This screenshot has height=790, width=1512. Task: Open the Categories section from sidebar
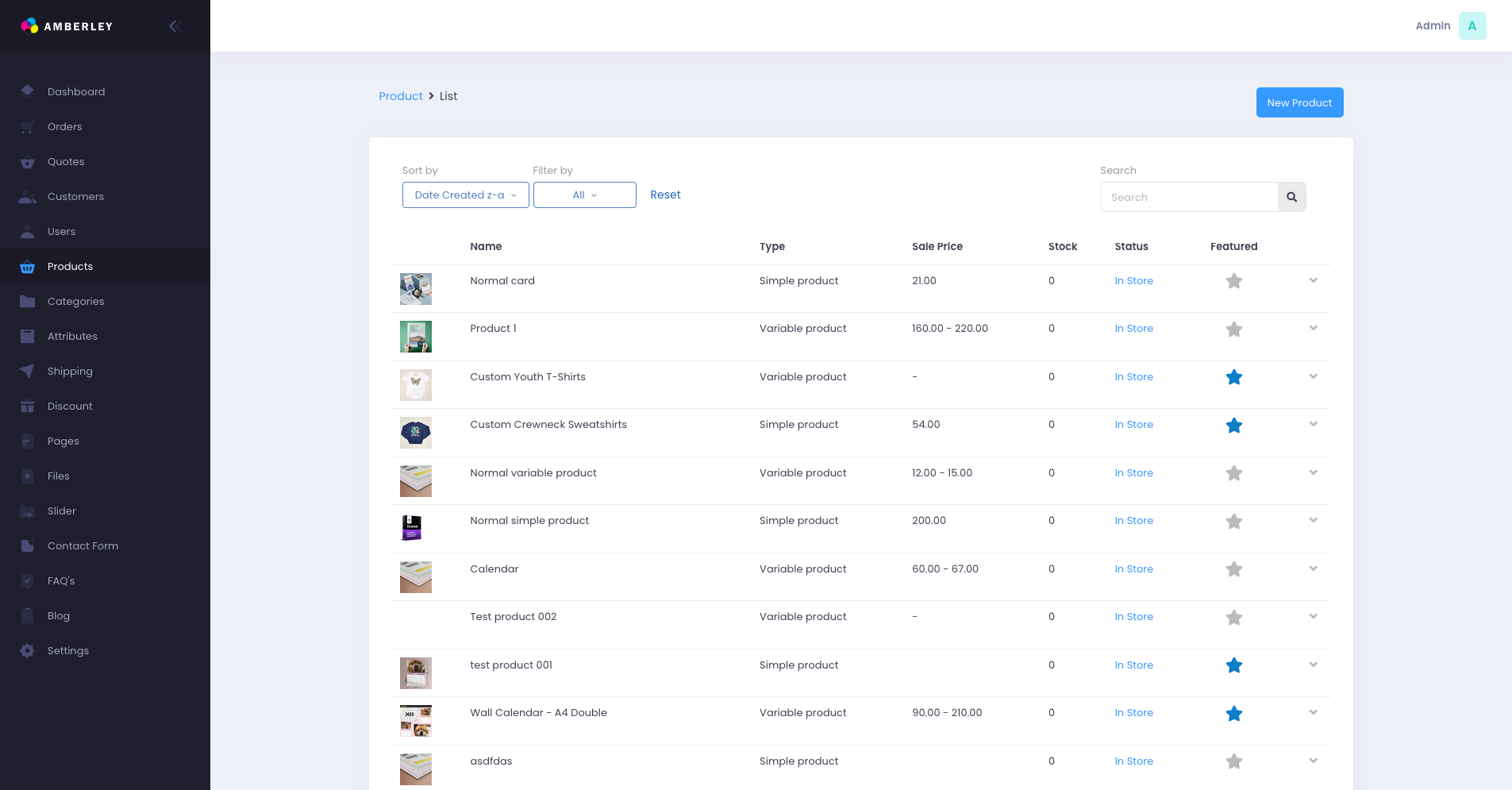point(75,301)
